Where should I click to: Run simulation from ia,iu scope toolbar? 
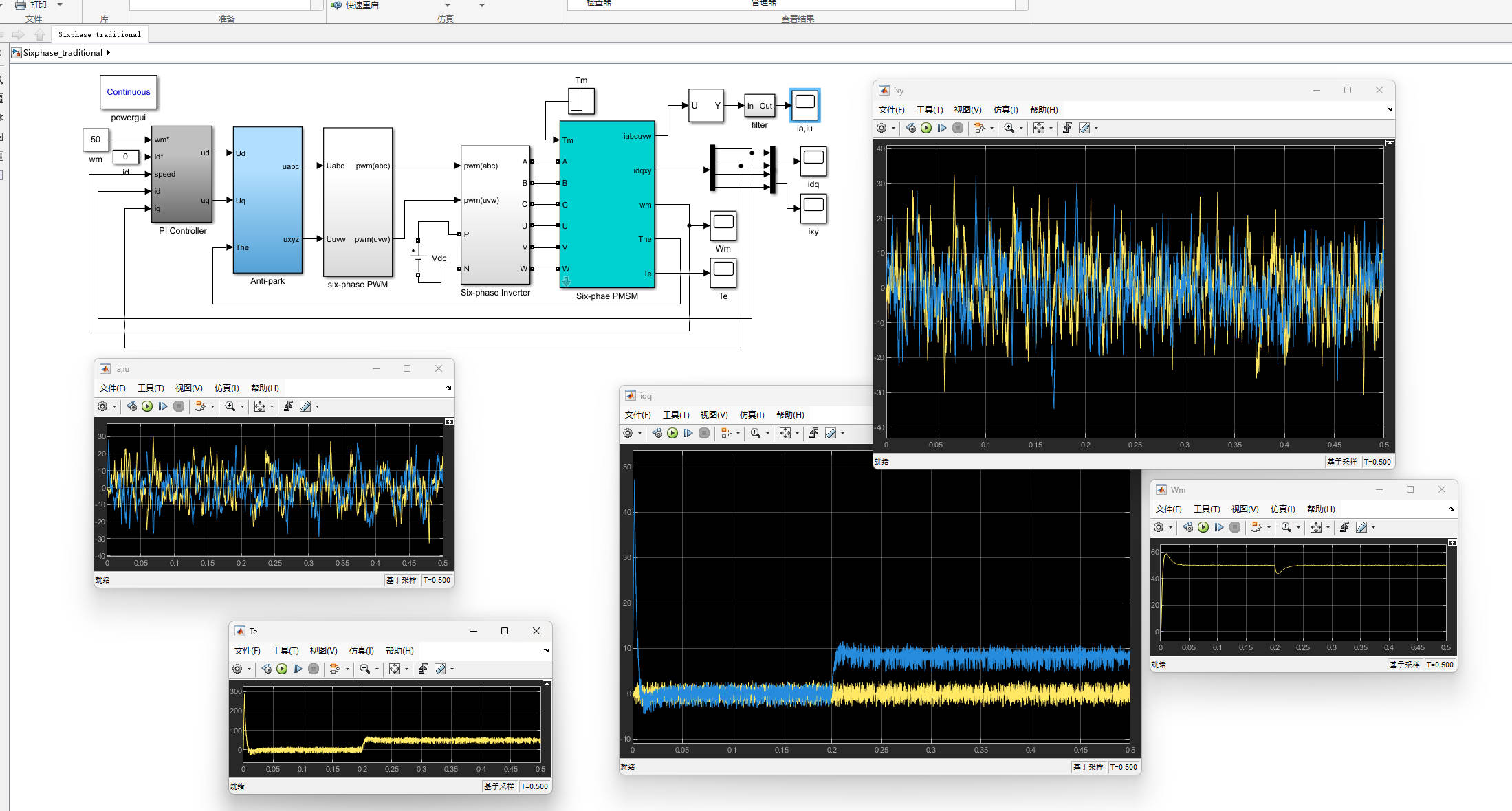coord(147,406)
